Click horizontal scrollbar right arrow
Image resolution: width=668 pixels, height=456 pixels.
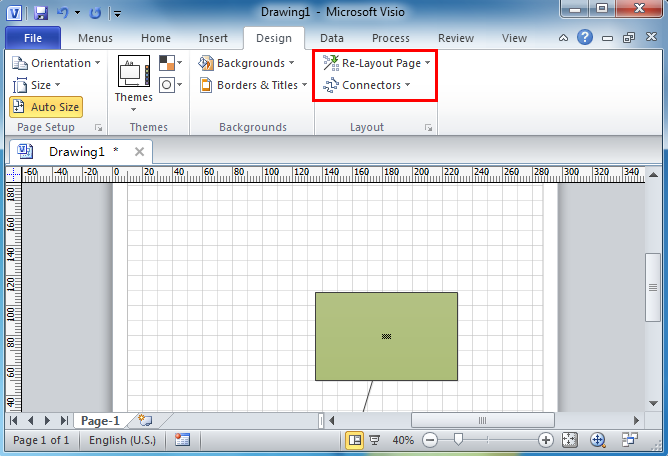tap(636, 421)
